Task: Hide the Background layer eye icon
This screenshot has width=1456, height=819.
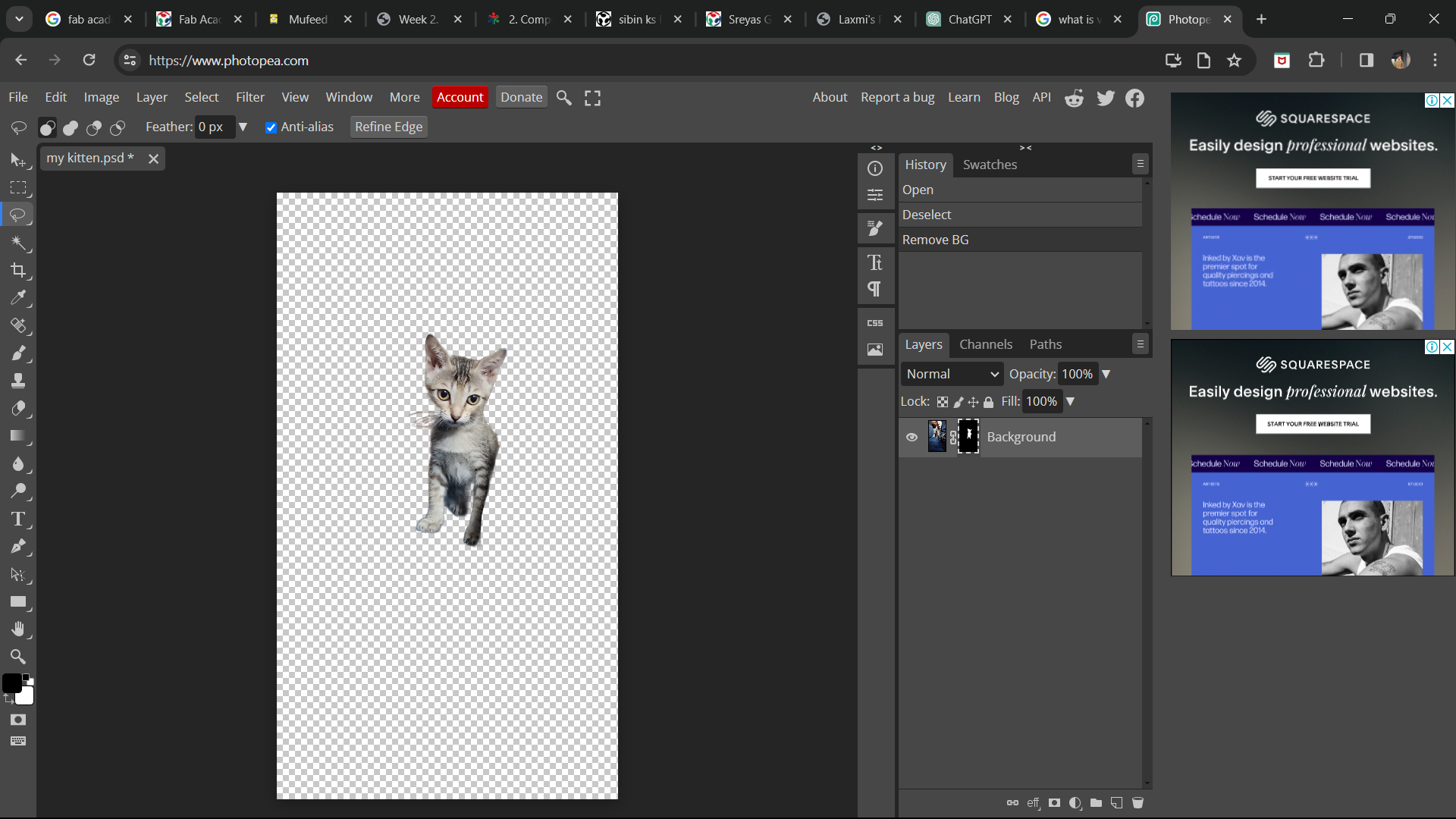Action: tap(912, 437)
